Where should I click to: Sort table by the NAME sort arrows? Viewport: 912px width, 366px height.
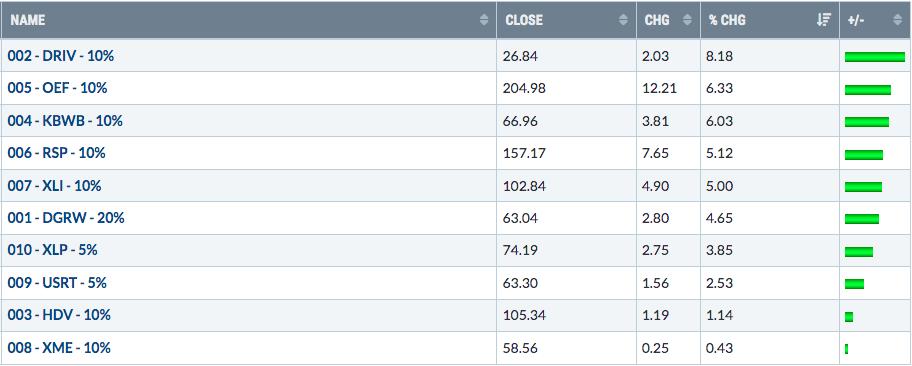pos(484,20)
